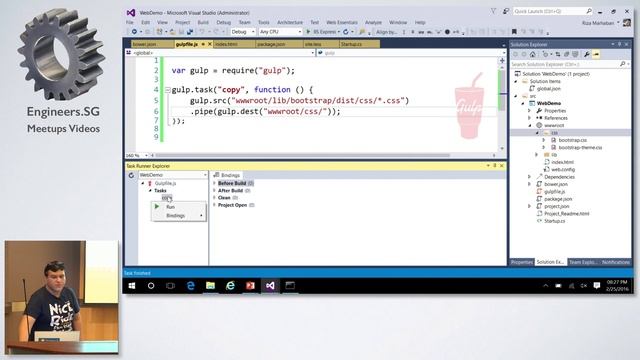Collapse the Gulpfile.js node in Task Runner
Screen dimensions: 640x360
[143, 184]
